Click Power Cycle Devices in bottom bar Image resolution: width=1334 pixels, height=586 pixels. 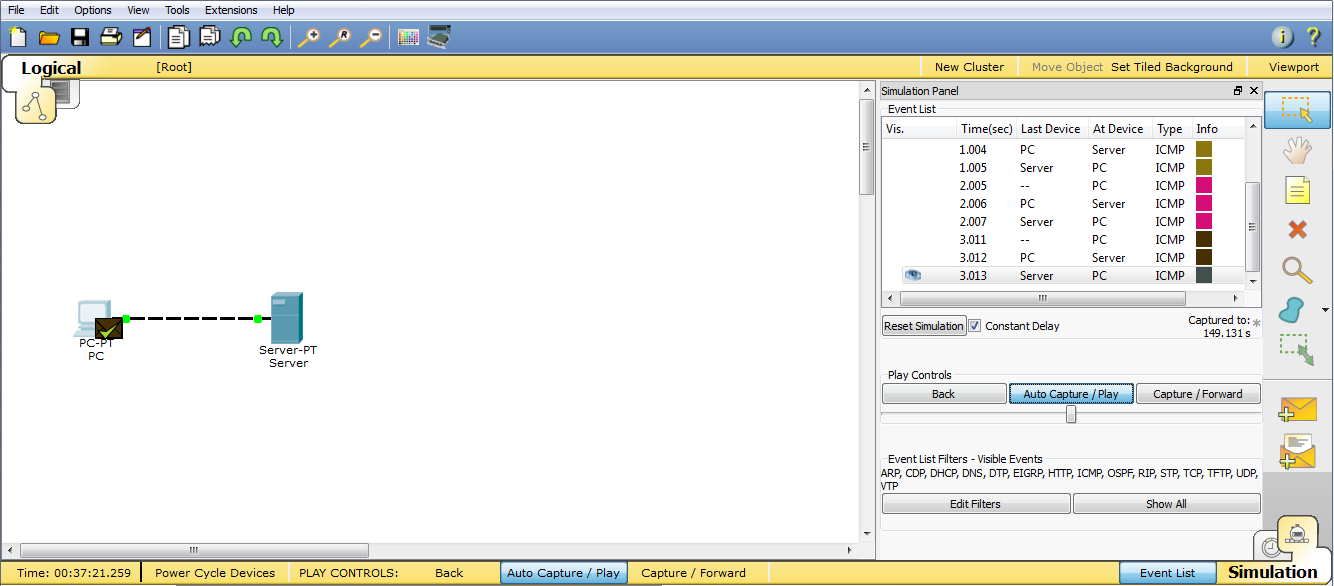[x=215, y=573]
